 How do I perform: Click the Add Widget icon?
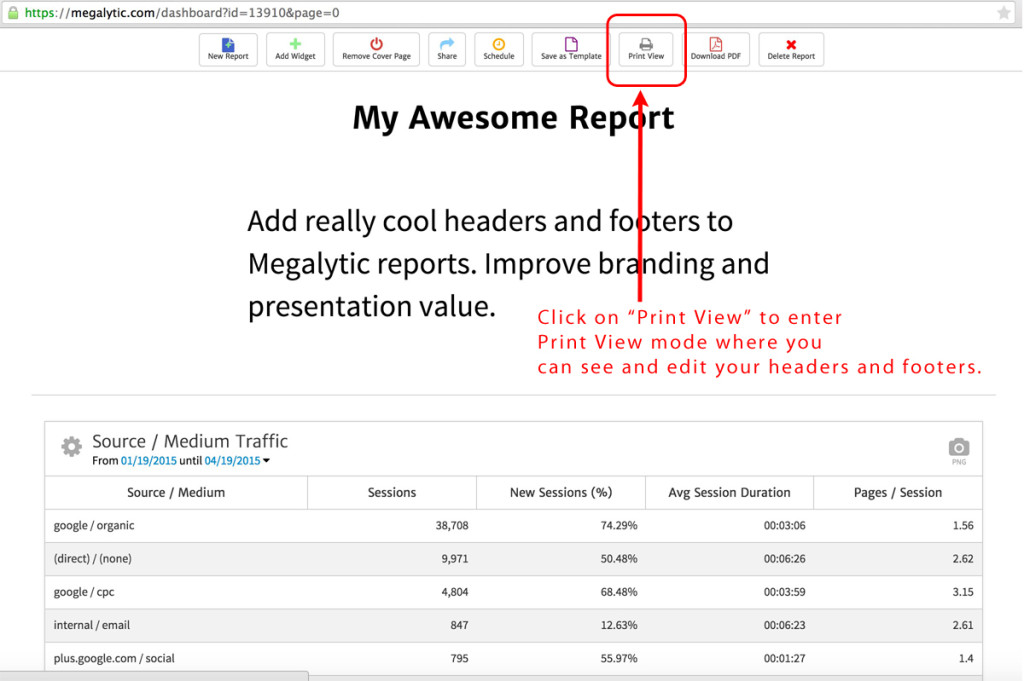295,48
